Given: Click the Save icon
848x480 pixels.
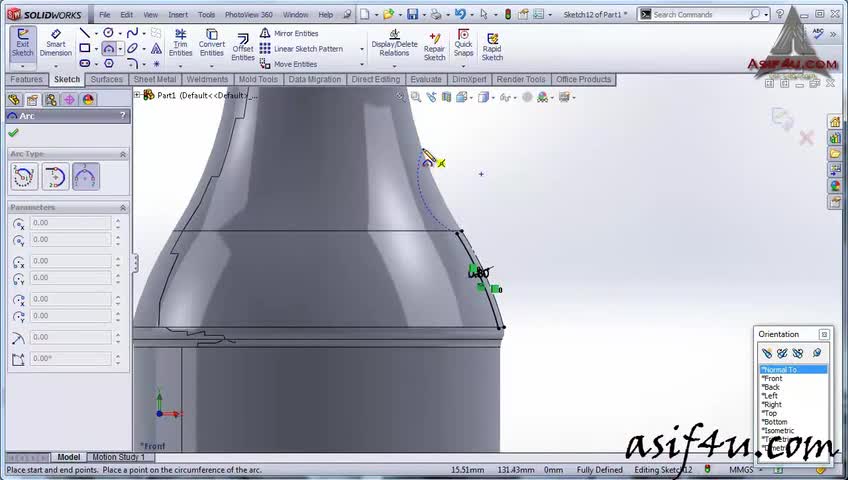Looking at the screenshot, I should (413, 15).
